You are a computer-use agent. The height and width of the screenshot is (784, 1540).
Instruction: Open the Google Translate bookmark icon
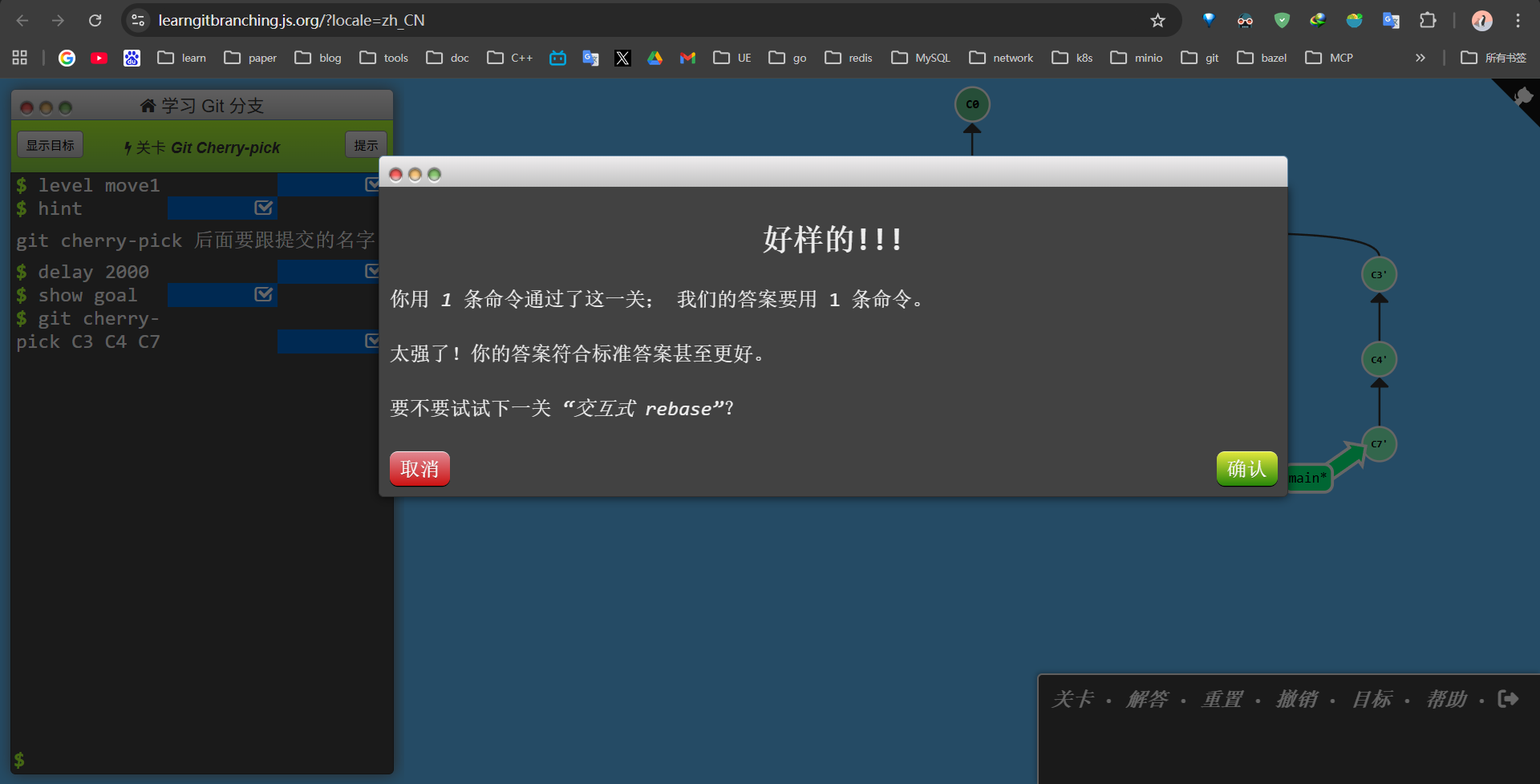591,58
